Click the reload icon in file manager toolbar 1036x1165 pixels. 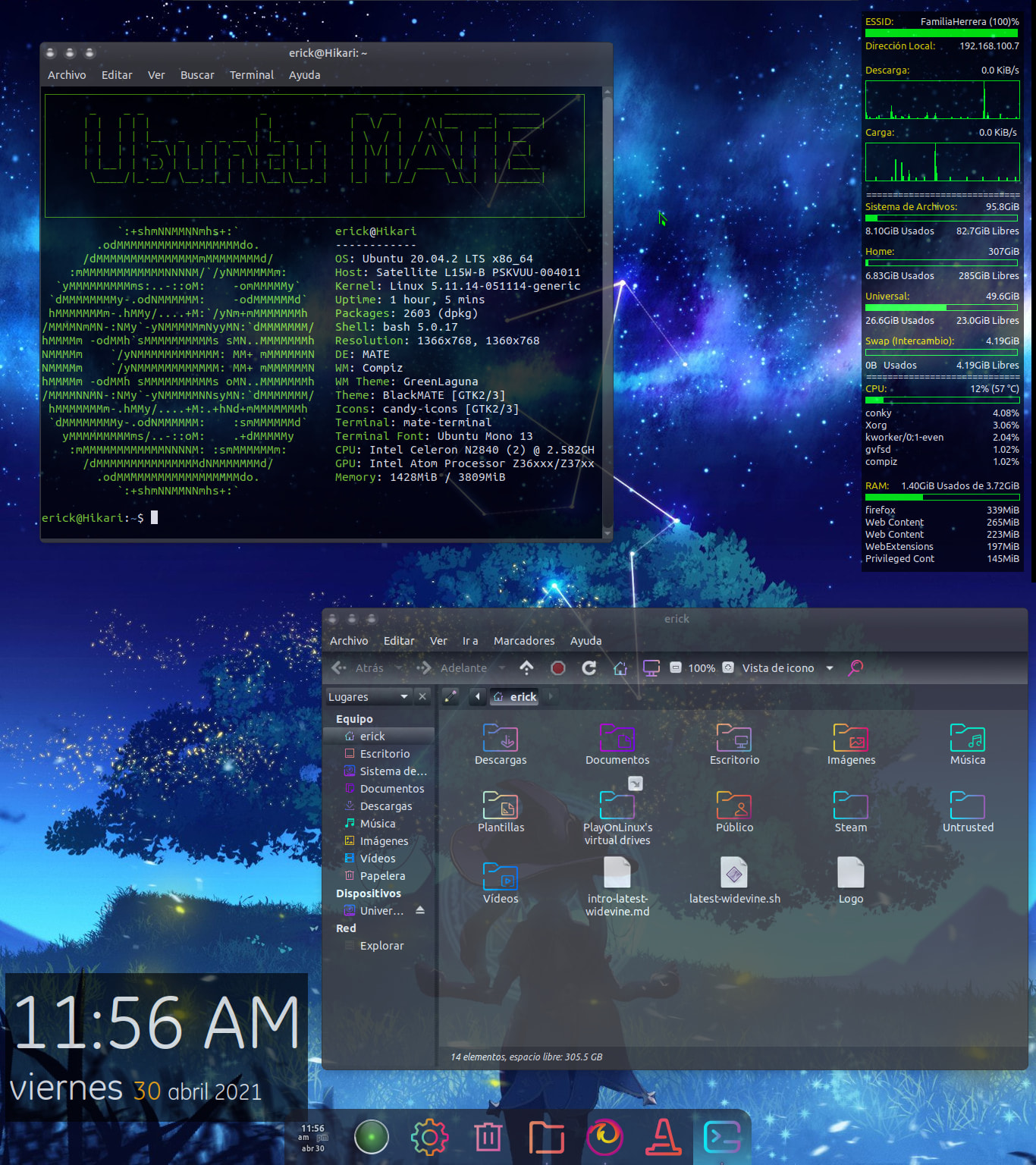(589, 667)
